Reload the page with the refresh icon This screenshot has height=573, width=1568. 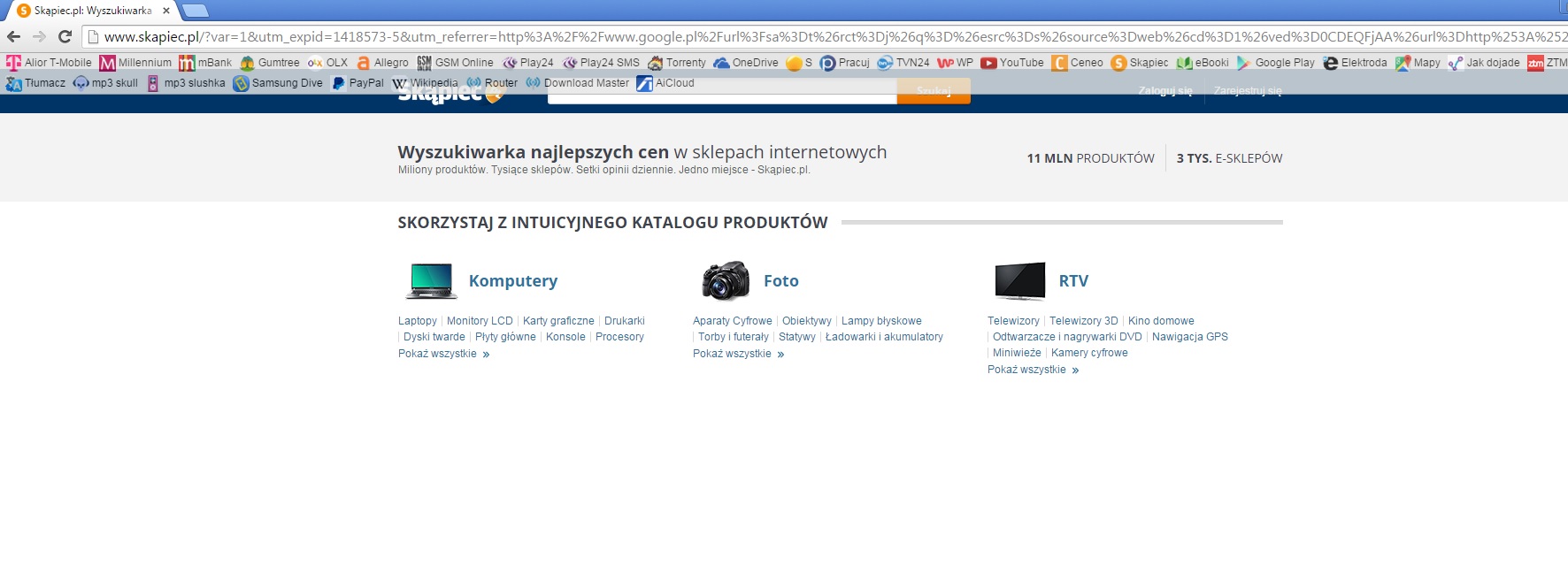pyautogui.click(x=65, y=36)
